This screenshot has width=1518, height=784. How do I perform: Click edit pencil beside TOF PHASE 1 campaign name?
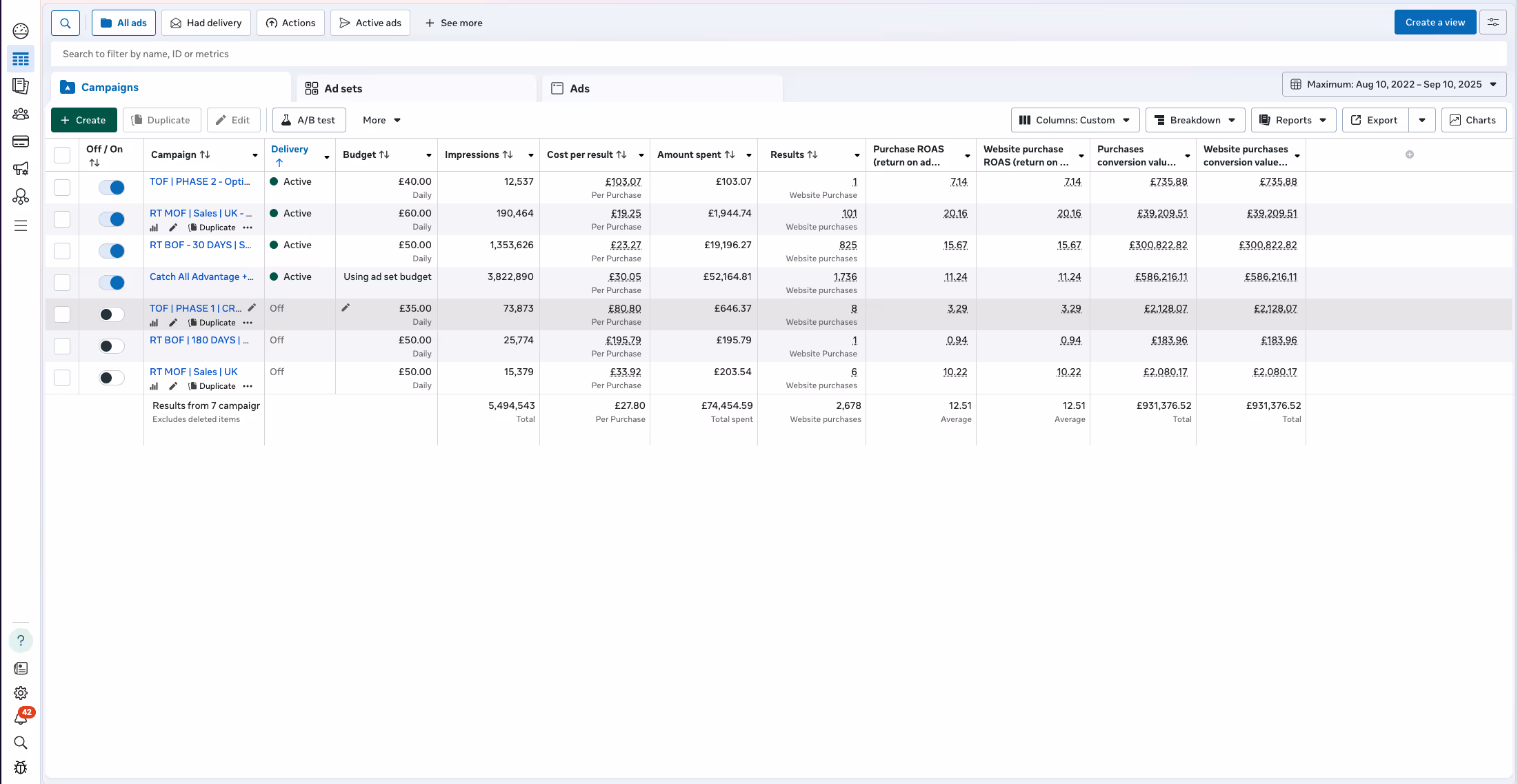click(x=252, y=308)
